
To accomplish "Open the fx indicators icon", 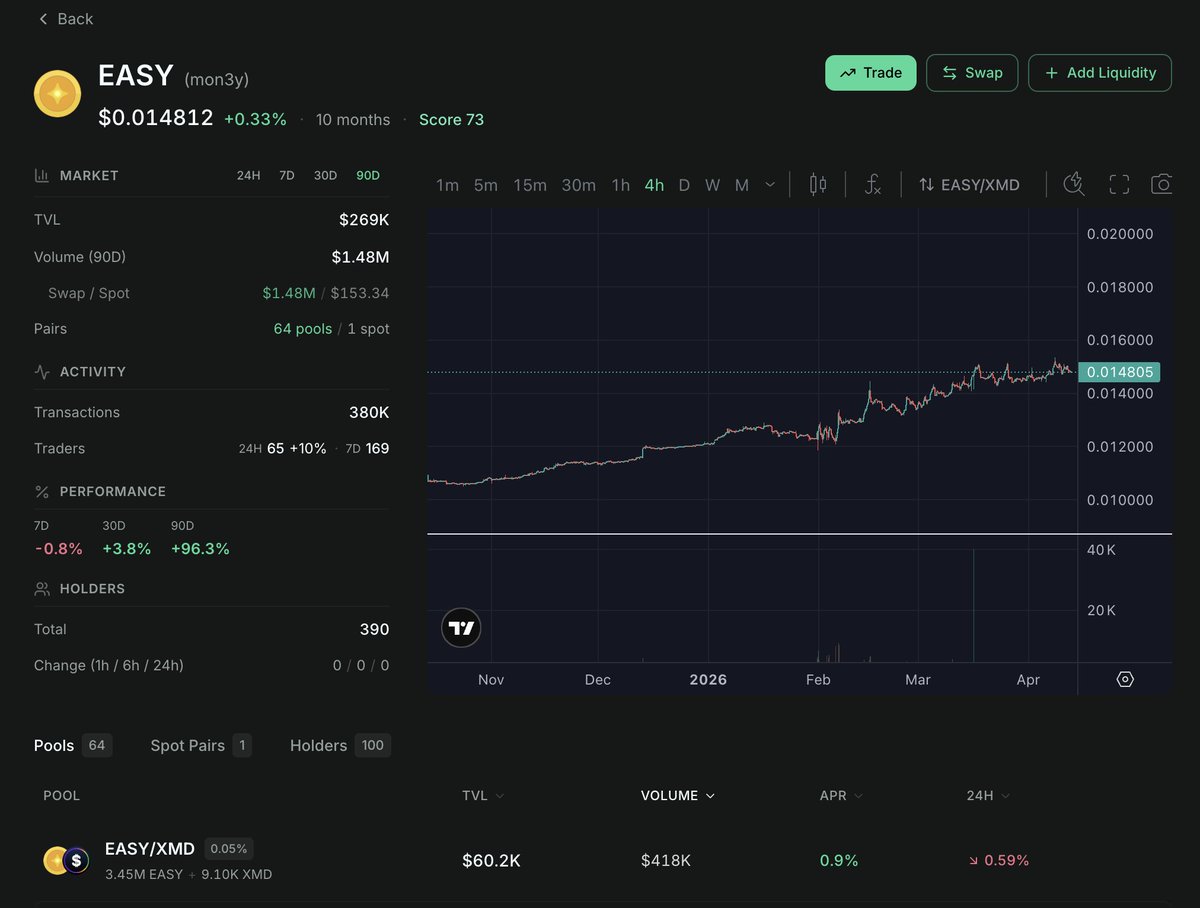I will (873, 184).
